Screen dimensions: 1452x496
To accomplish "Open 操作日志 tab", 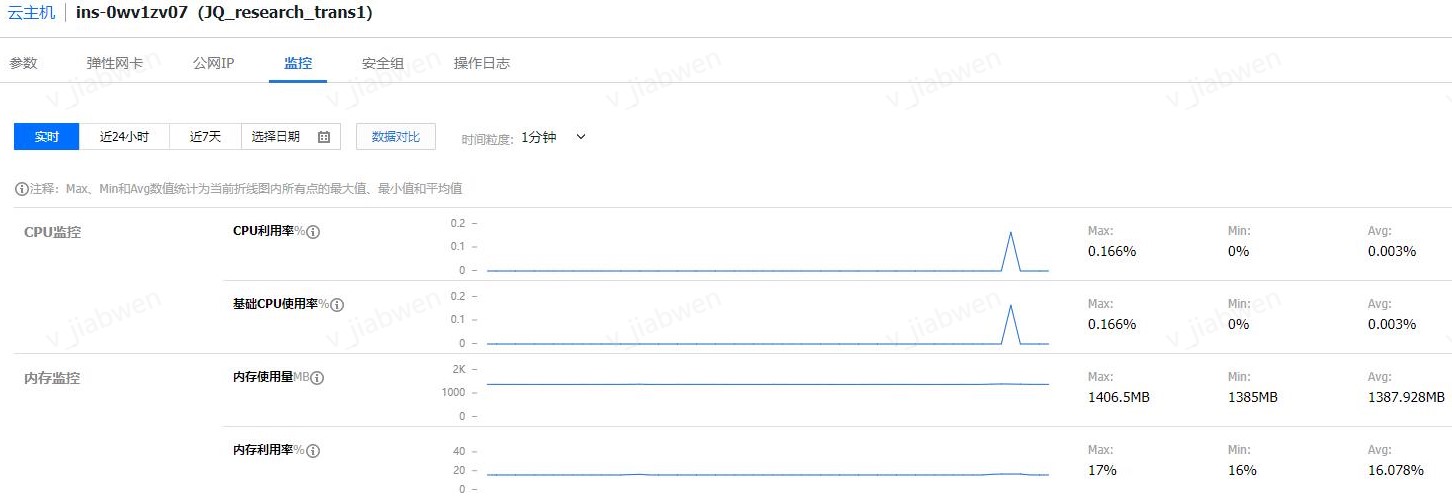I will point(482,63).
